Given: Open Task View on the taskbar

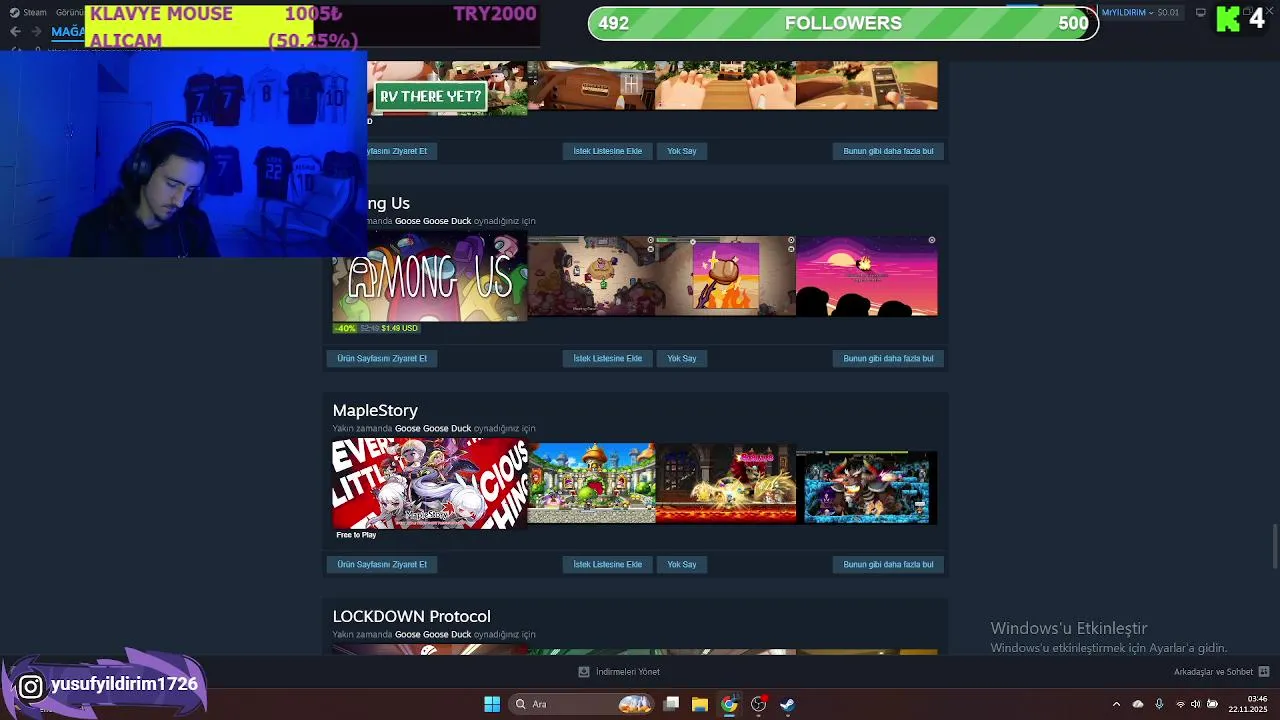Looking at the screenshot, I should point(672,704).
